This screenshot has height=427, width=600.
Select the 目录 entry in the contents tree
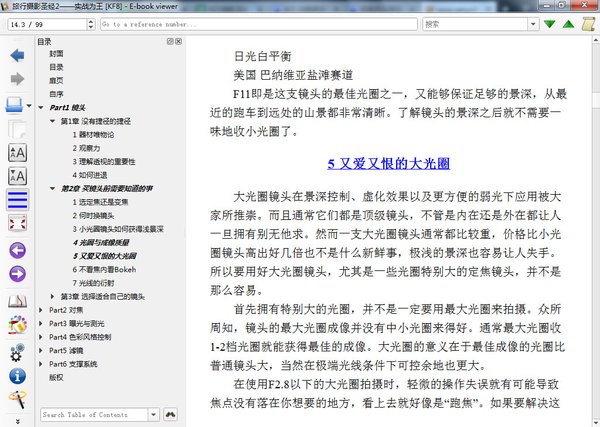56,67
